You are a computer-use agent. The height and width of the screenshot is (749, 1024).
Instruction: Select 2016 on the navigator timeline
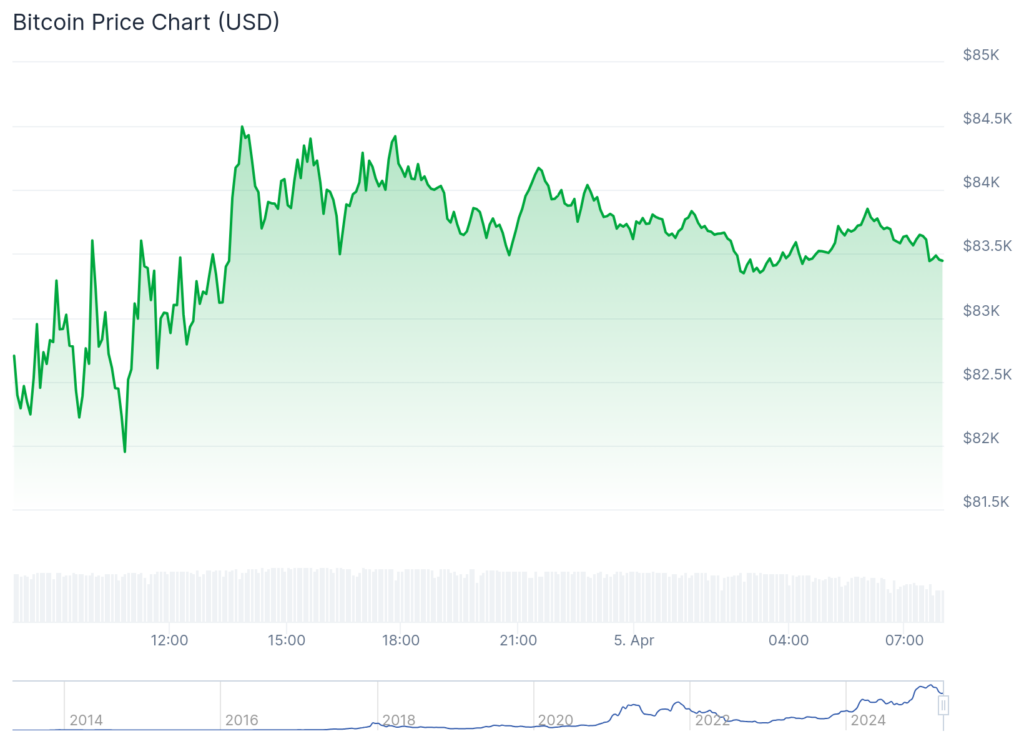point(242,720)
